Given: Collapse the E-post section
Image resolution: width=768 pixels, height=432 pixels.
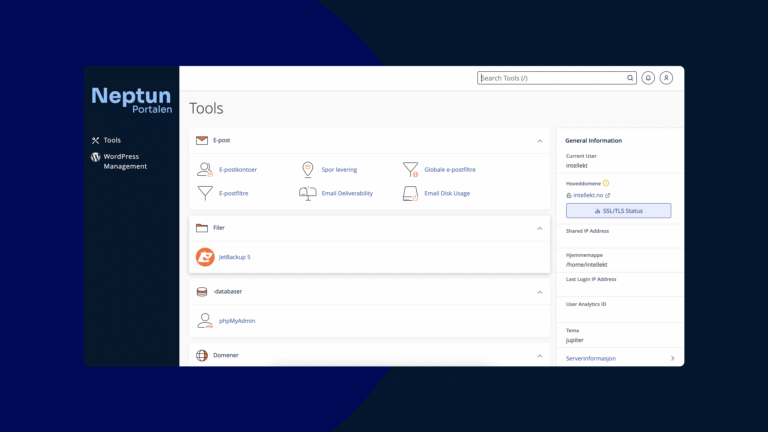Looking at the screenshot, I should click(x=539, y=141).
